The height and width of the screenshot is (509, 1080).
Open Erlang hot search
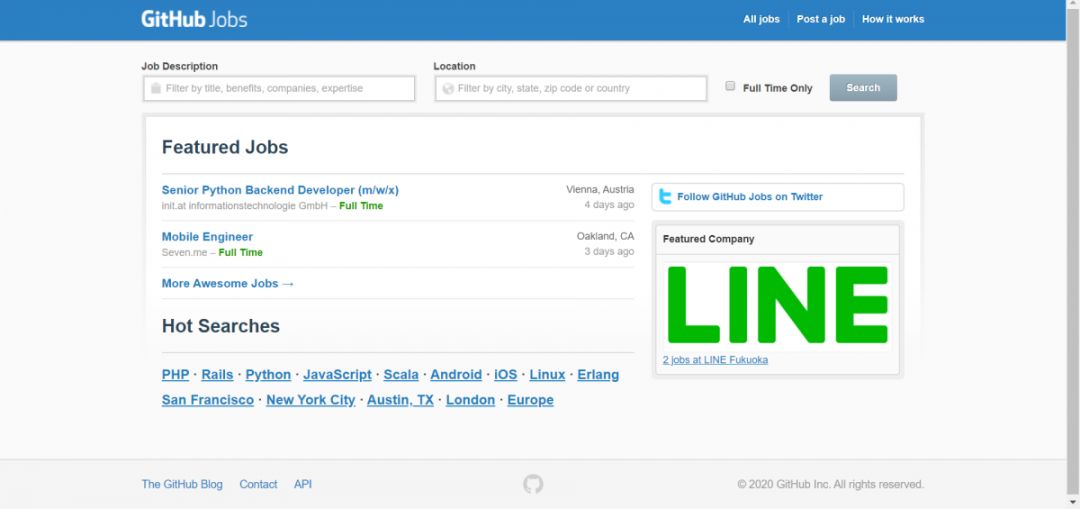click(598, 375)
